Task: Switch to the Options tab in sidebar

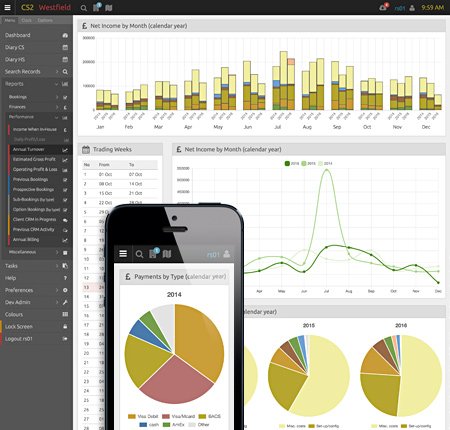Action: (45, 20)
